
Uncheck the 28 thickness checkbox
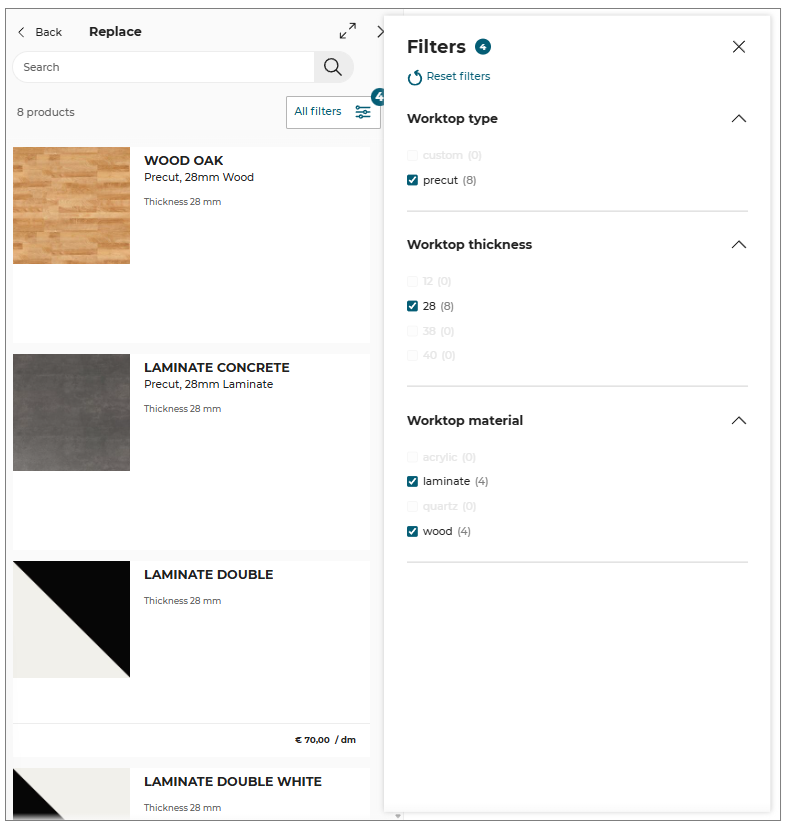click(412, 306)
